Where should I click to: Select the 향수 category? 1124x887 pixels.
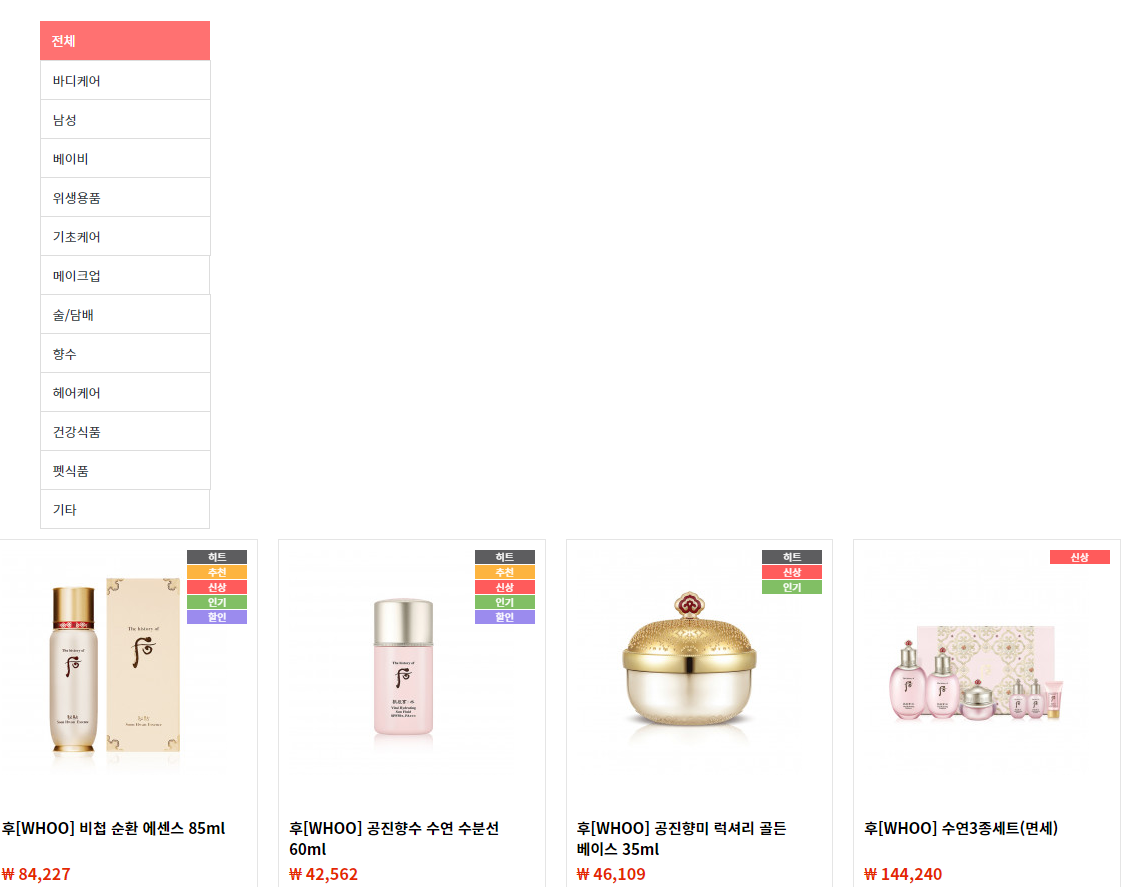tap(125, 354)
